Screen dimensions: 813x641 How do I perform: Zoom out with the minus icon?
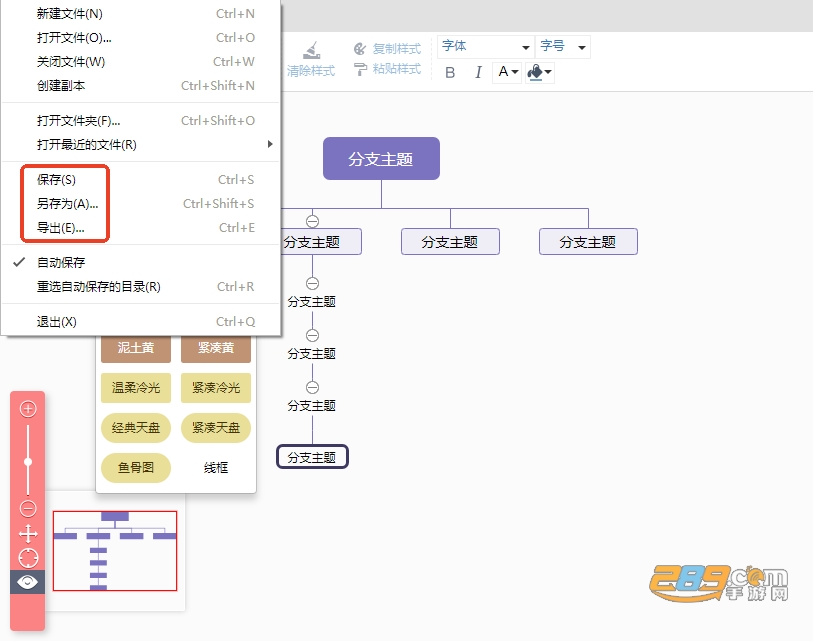[28, 508]
